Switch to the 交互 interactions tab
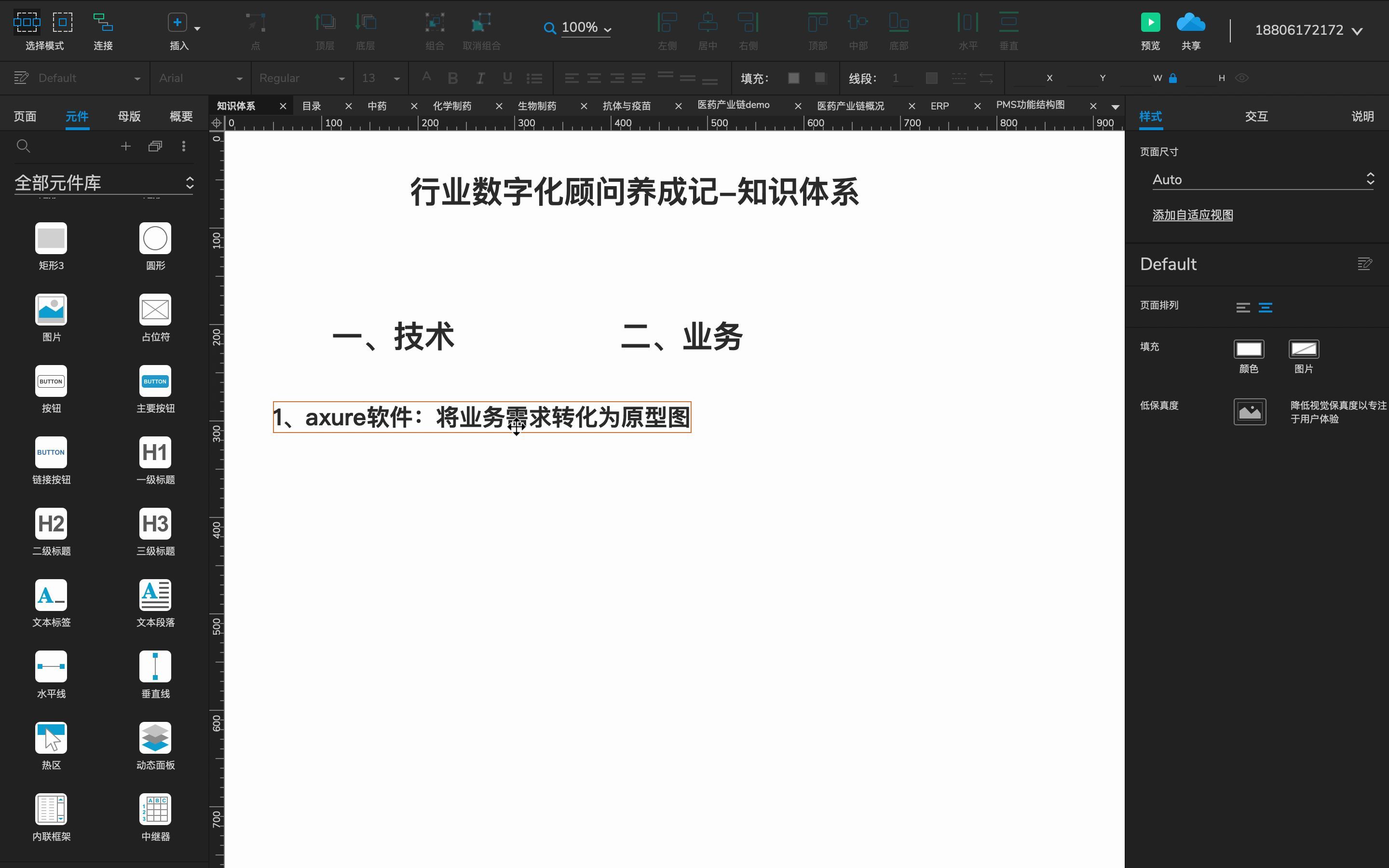This screenshot has height=868, width=1389. [1256, 117]
